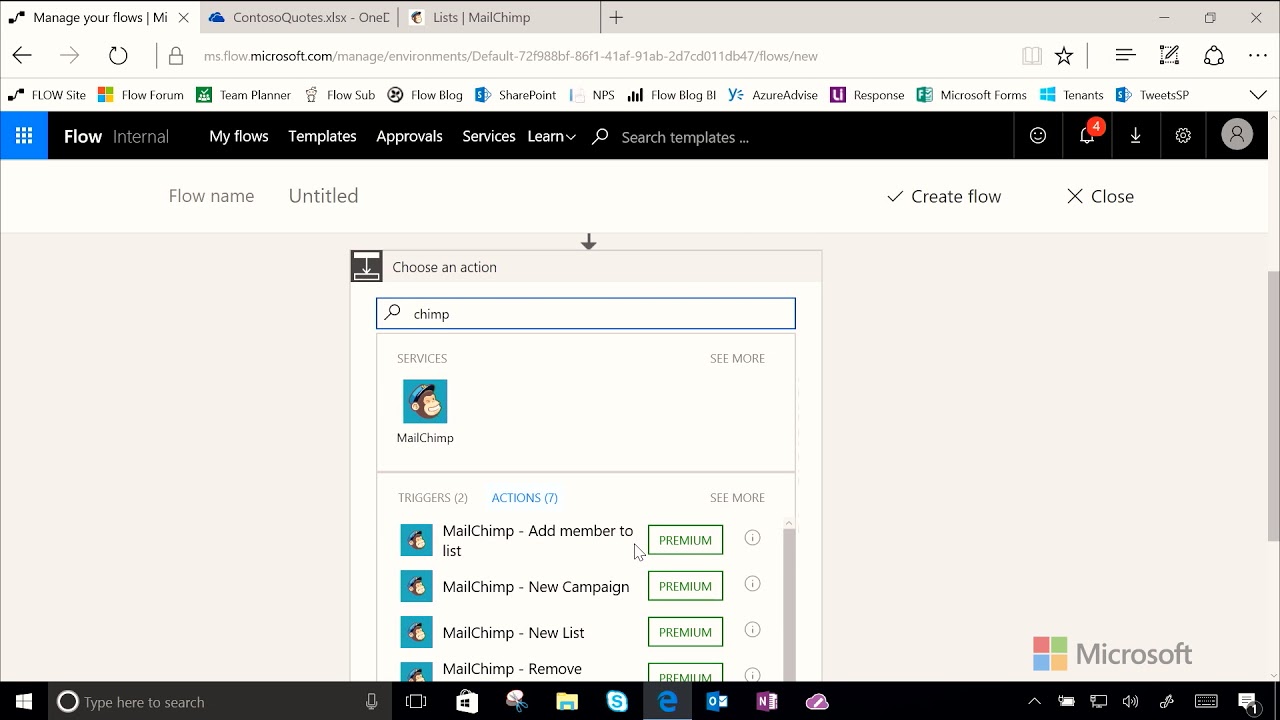Open Flow Blog bookmark
Screen dimensions: 1280x720
(425, 95)
